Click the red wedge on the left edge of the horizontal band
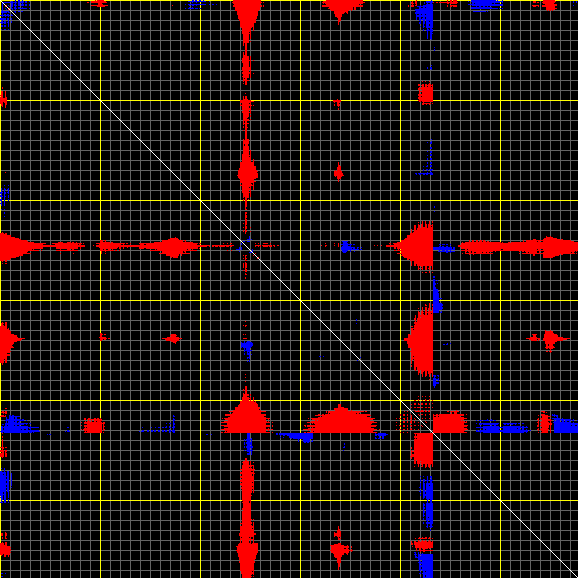Image resolution: width=578 pixels, height=578 pixels. pyautogui.click(x=17, y=246)
